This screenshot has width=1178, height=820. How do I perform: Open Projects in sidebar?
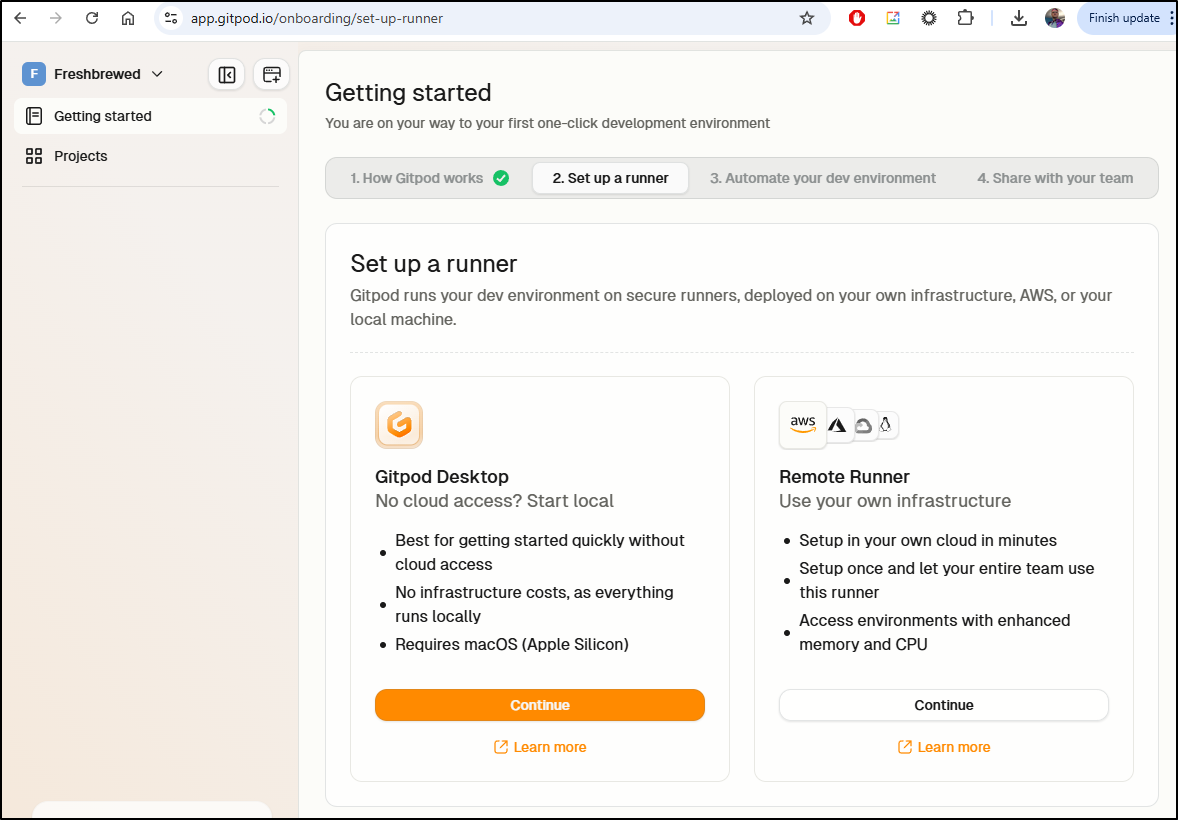pyautogui.click(x=150, y=156)
